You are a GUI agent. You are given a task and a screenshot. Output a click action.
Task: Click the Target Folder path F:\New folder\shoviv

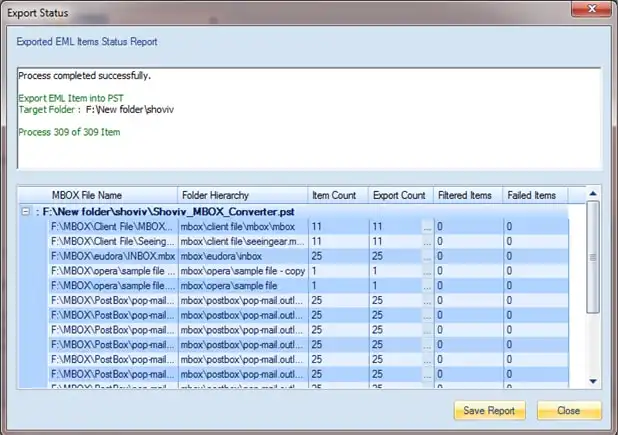[130, 110]
